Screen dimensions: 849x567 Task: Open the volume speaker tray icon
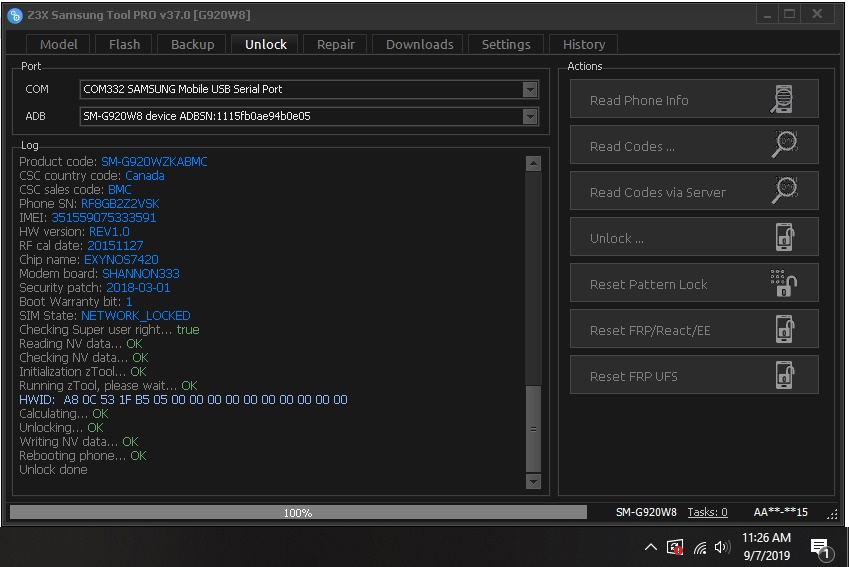(722, 548)
